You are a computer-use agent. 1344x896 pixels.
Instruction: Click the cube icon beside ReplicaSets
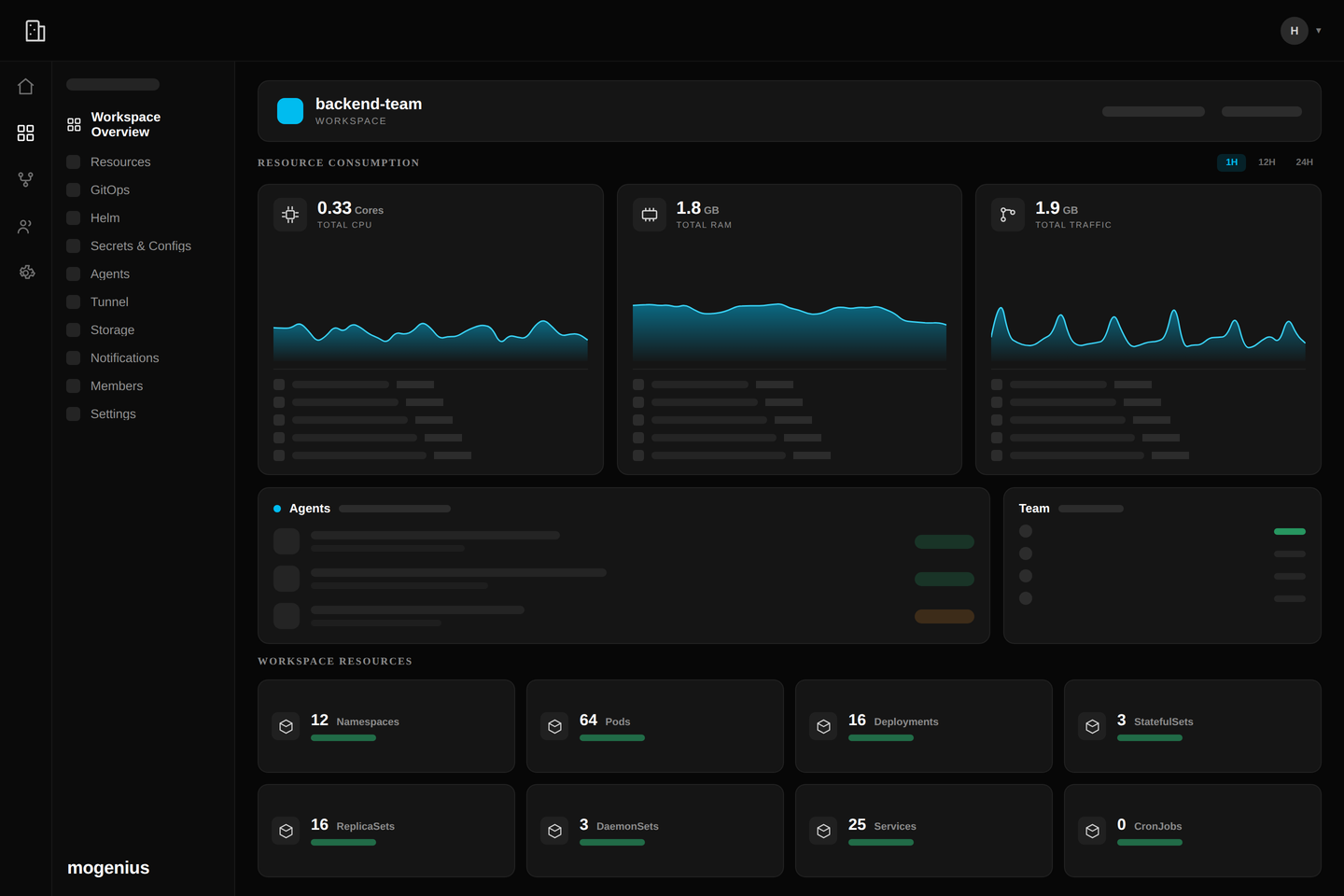pos(286,831)
